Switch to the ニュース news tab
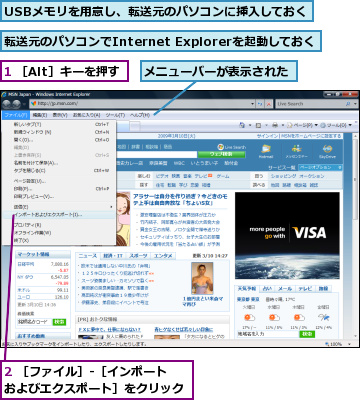Image resolution: width=360 pixels, height=400 pixels. coord(87,256)
